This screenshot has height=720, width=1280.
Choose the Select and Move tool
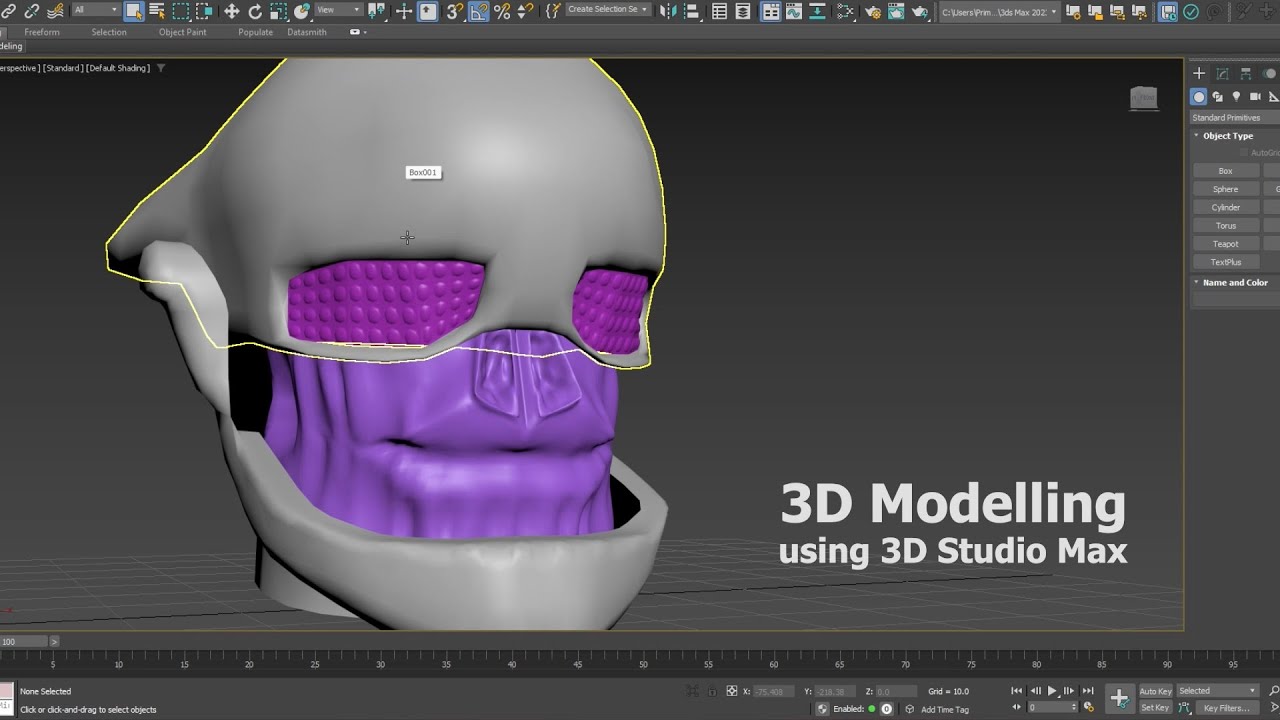tap(231, 12)
